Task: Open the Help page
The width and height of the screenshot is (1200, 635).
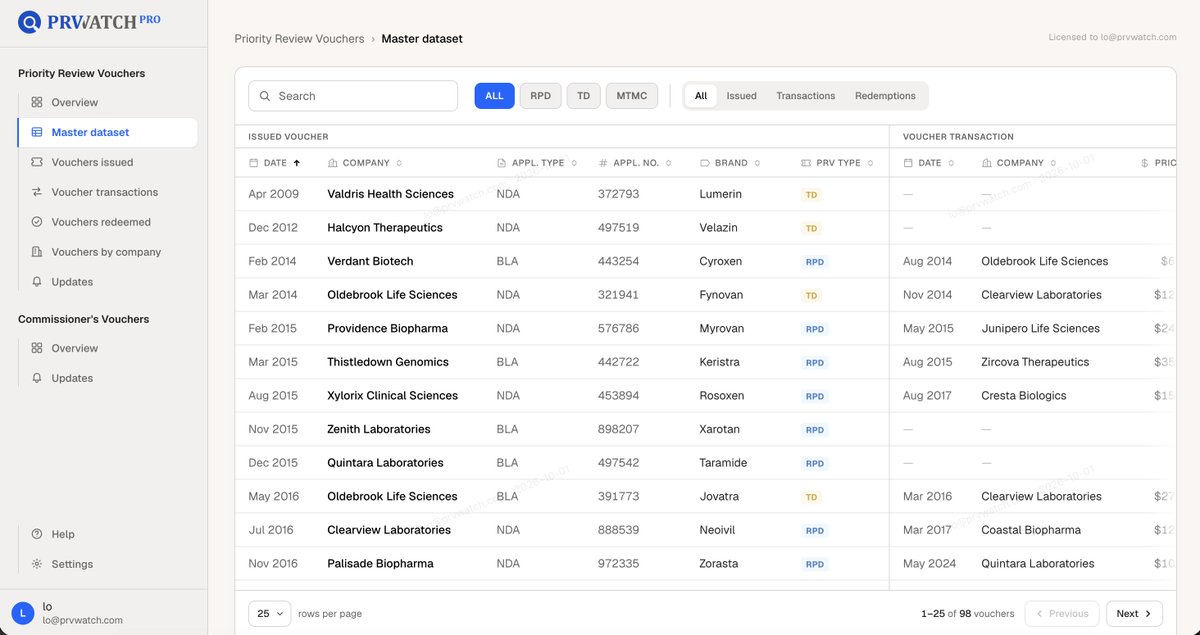Action: [x=107, y=534]
